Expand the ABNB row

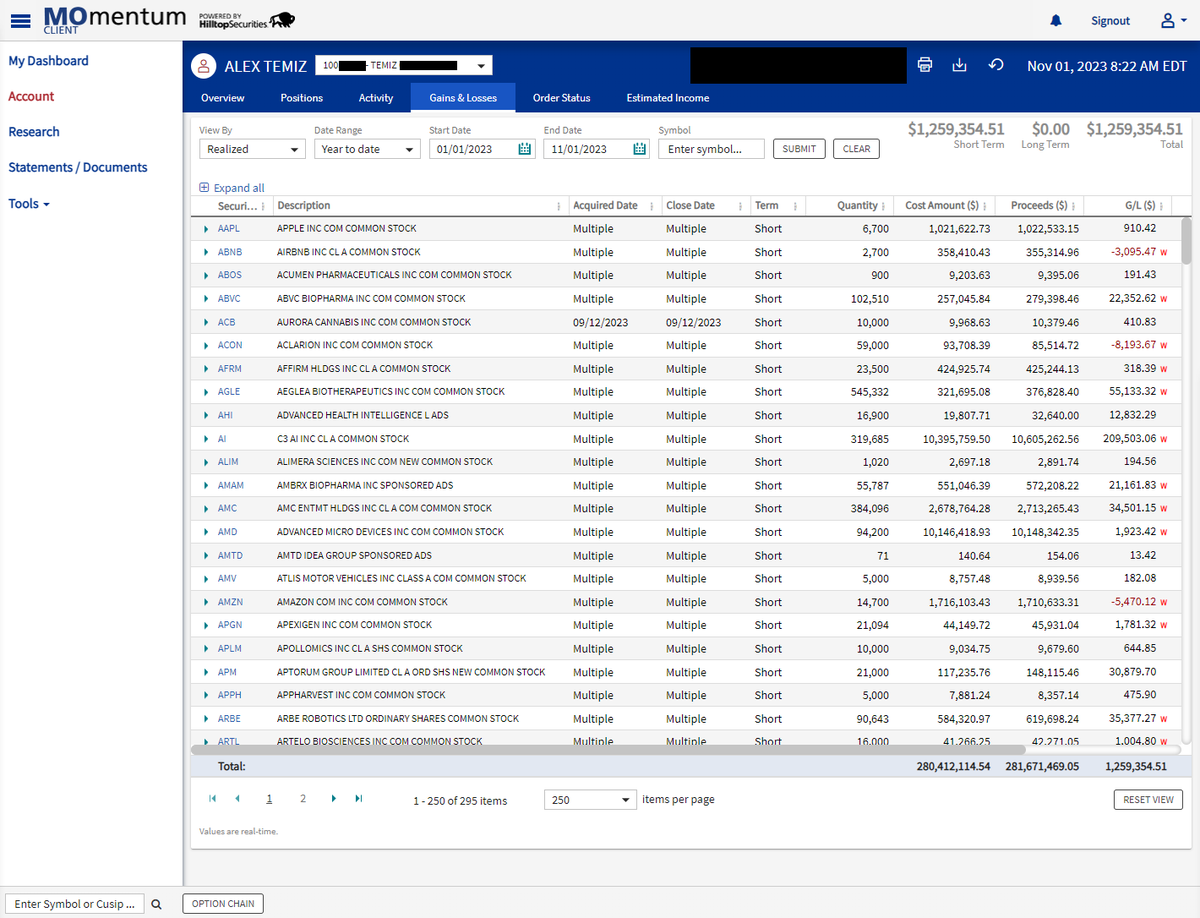pyautogui.click(x=206, y=252)
